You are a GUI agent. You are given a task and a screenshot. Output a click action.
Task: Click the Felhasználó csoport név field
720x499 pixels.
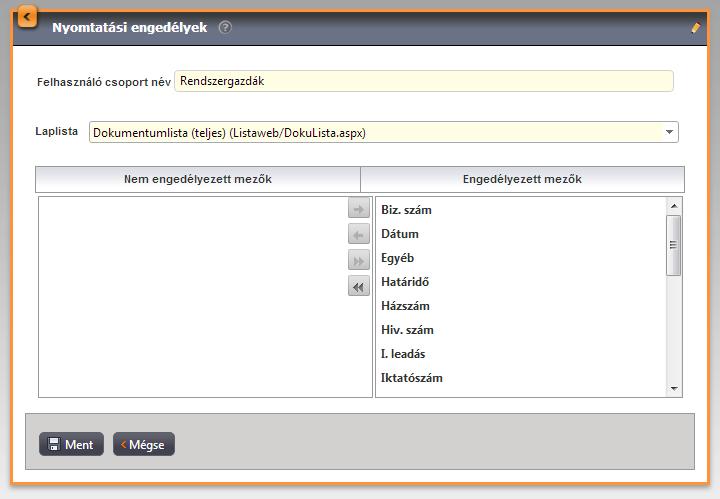(x=424, y=81)
